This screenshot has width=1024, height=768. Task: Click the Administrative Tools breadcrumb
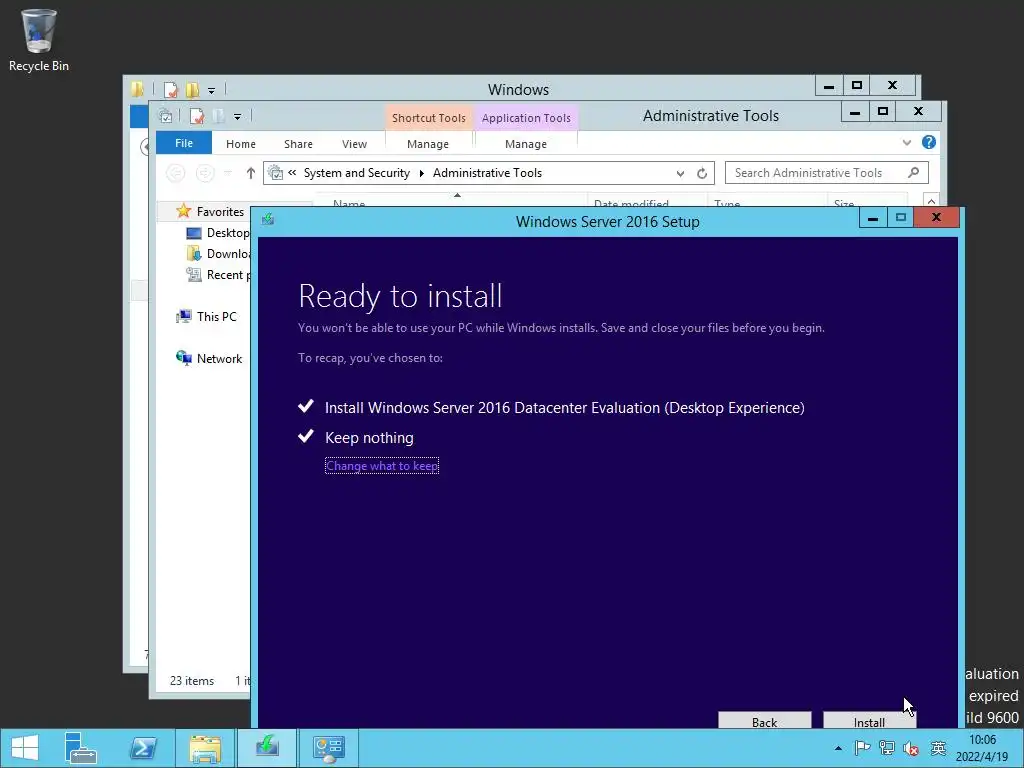click(x=487, y=173)
